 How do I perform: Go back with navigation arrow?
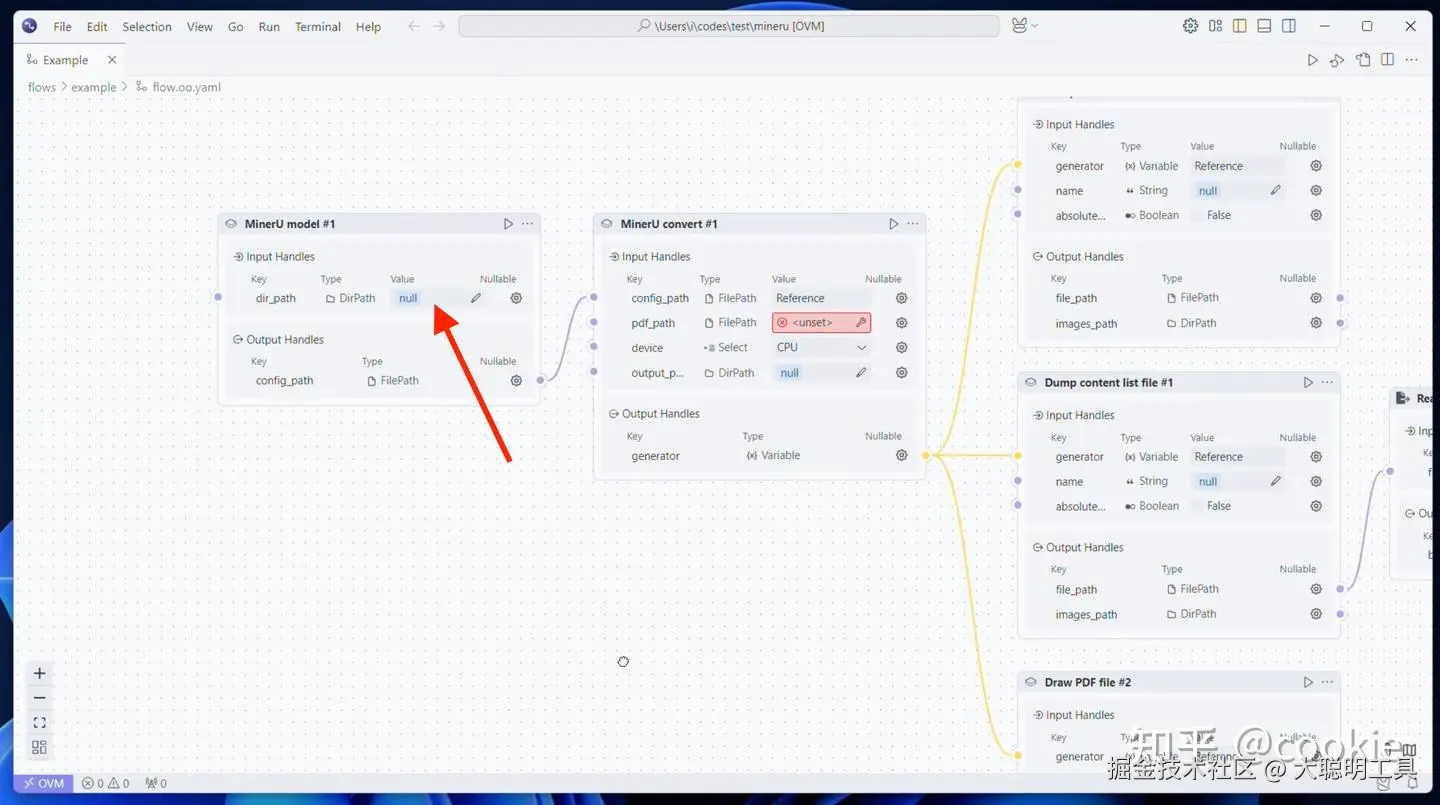click(x=414, y=26)
